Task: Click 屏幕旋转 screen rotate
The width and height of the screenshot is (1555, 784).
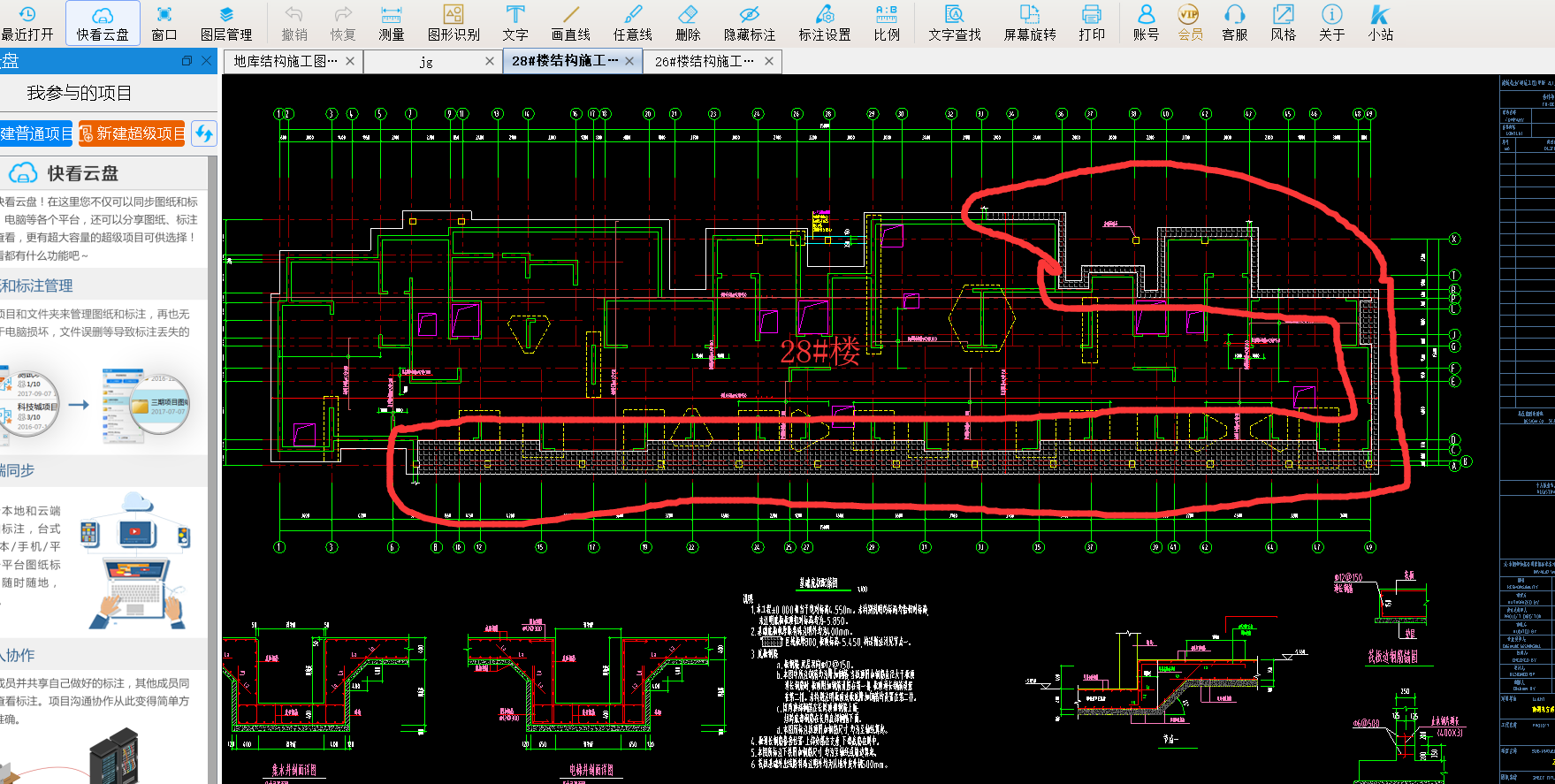Action: tap(1030, 23)
